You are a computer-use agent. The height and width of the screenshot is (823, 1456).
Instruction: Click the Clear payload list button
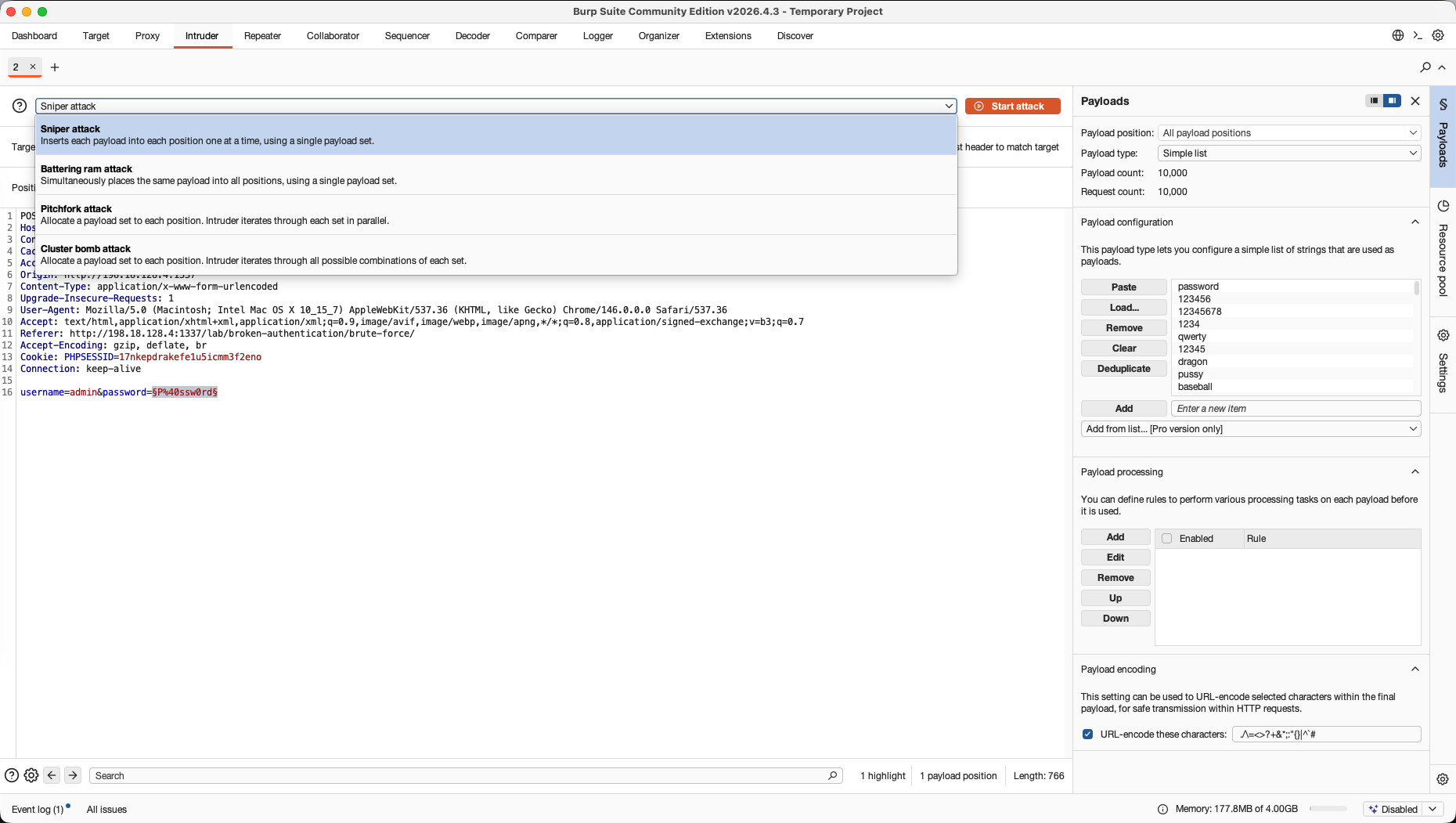1123,348
